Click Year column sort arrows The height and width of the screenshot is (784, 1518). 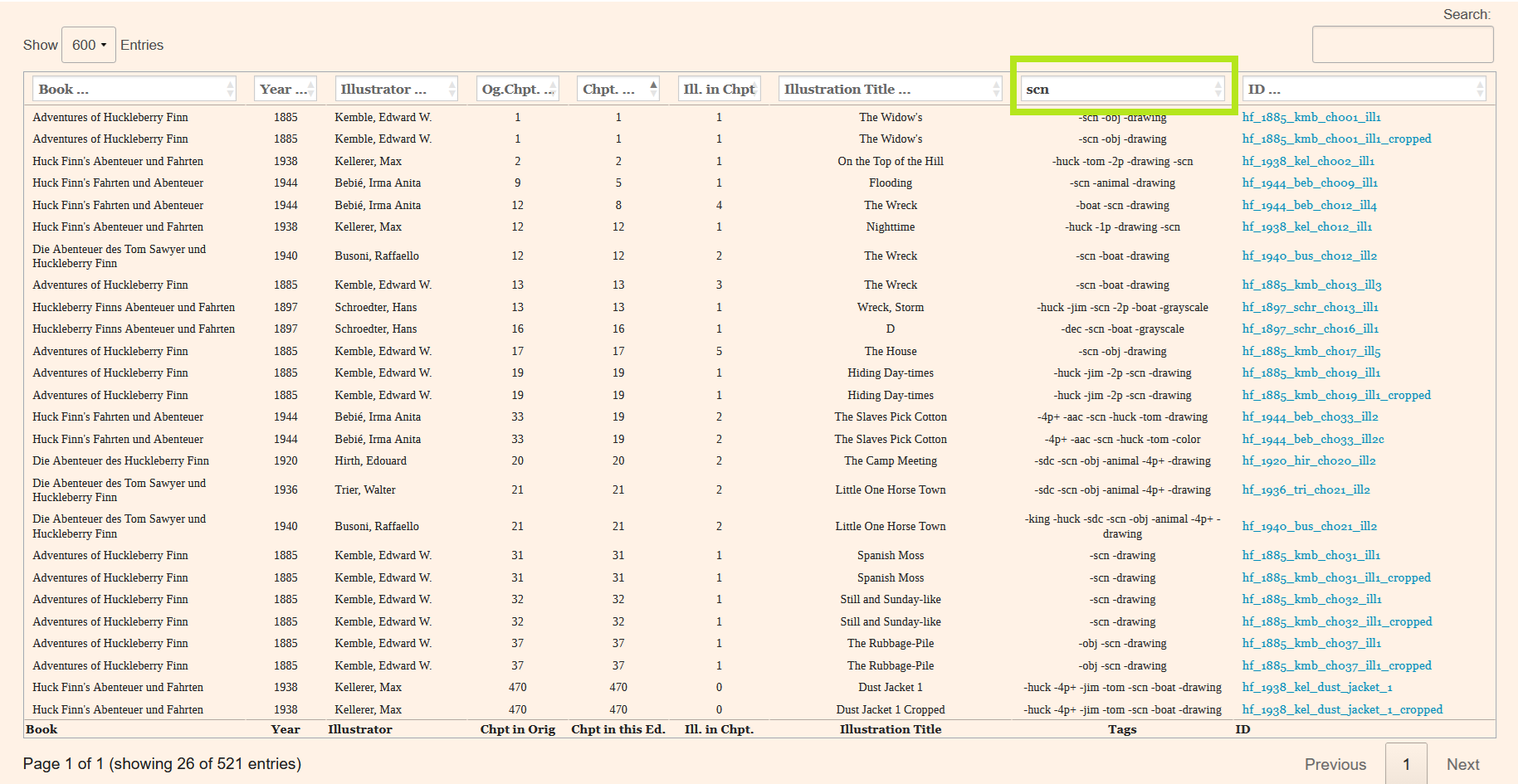311,89
